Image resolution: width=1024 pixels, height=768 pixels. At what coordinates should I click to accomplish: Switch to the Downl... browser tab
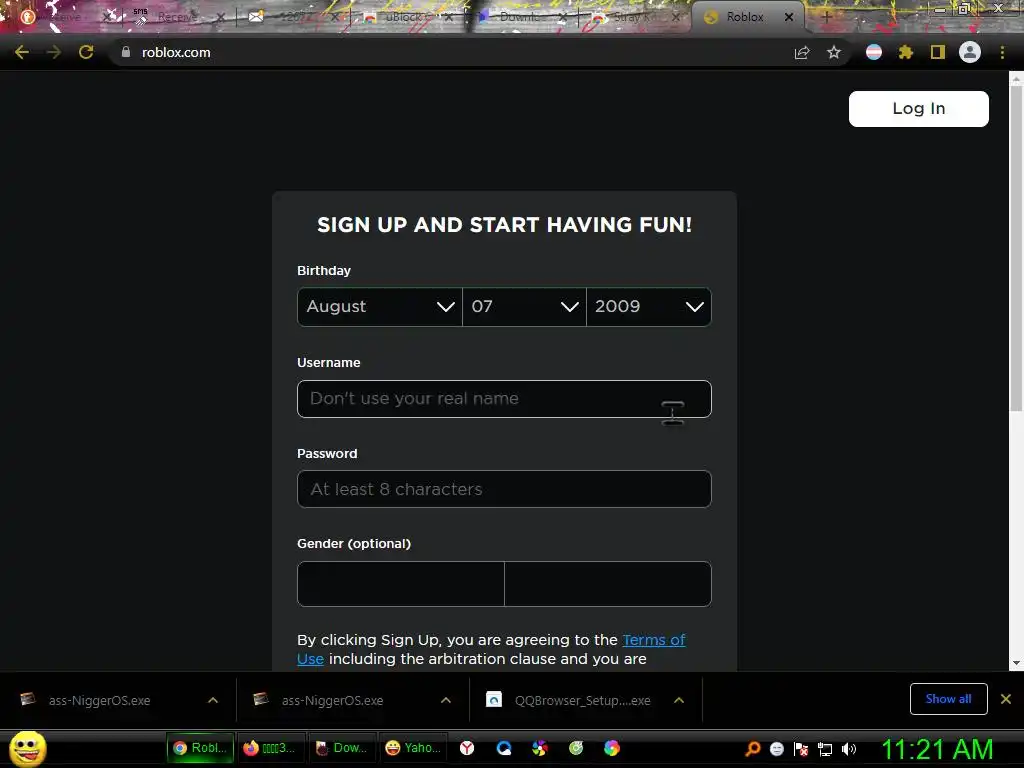pyautogui.click(x=520, y=18)
